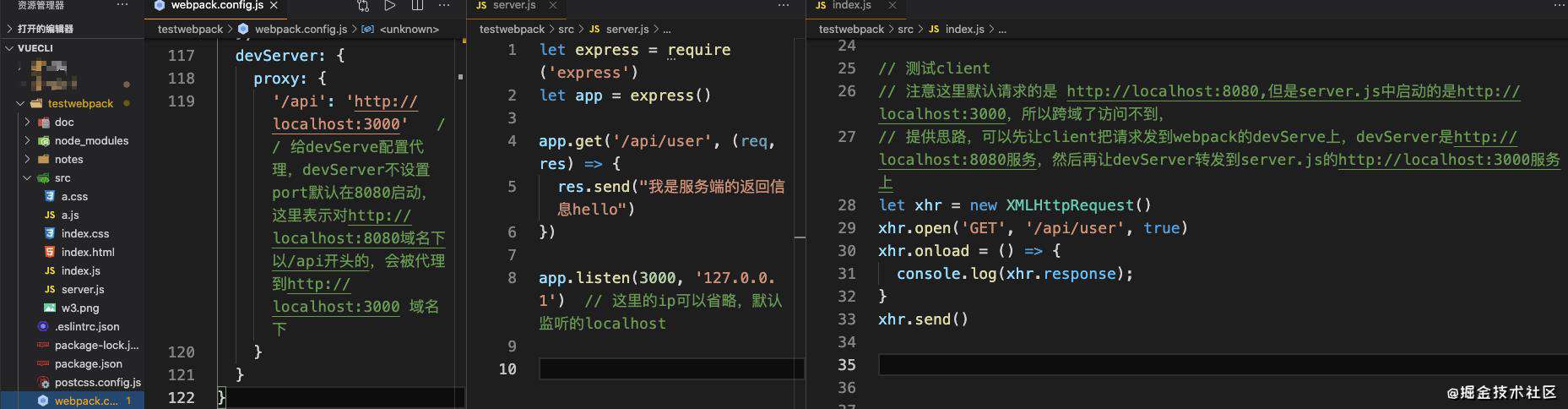Image resolution: width=1568 pixels, height=409 pixels.
Task: Click the http://localhost:3000 proxy target link
Action: point(345,112)
